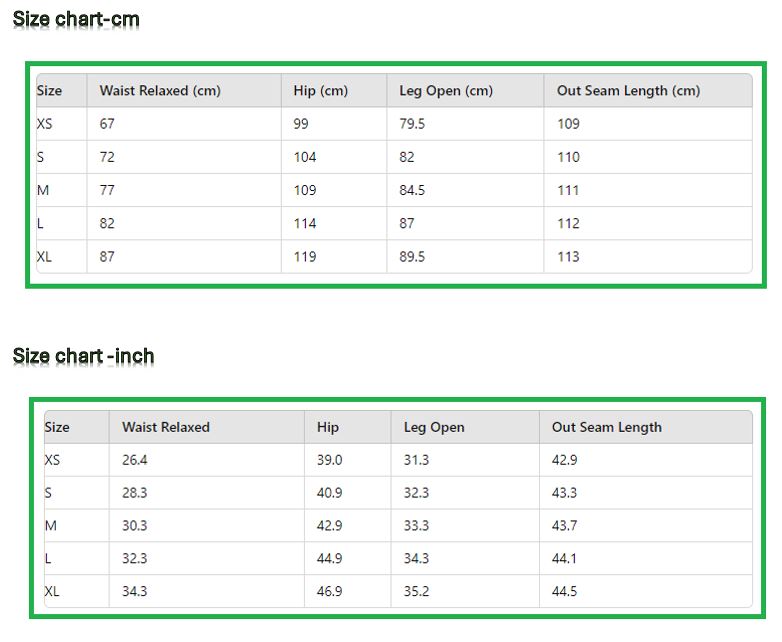Click out seam value 113 for XL

click(568, 256)
